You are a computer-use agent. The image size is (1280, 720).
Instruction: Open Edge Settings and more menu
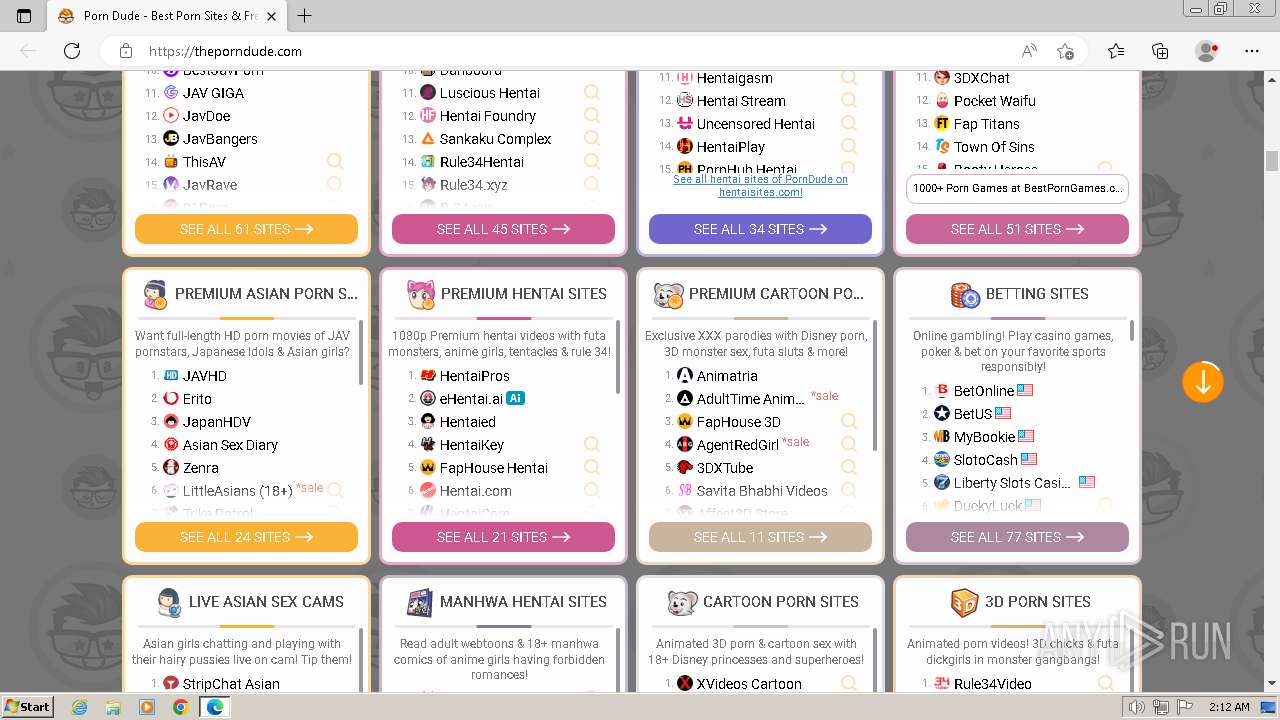point(1252,51)
